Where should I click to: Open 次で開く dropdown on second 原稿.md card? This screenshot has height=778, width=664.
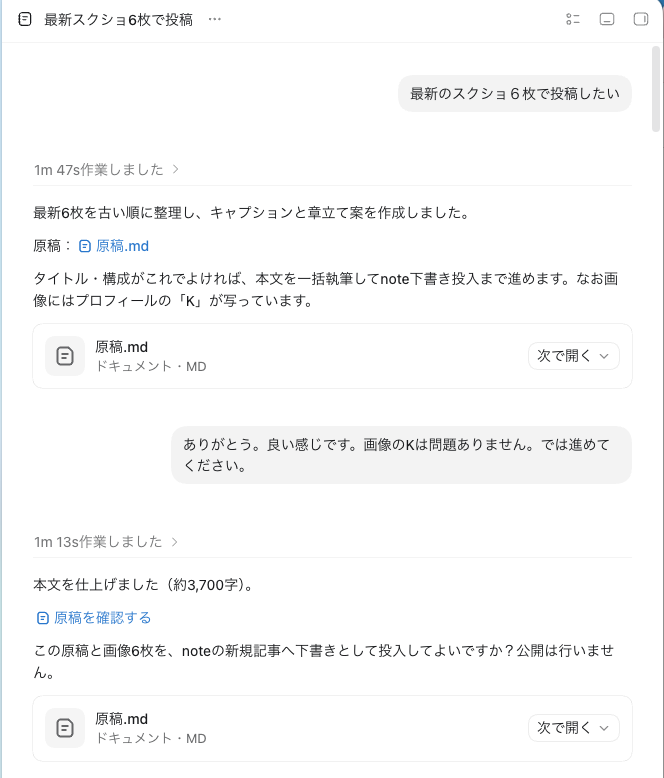[x=573, y=728]
